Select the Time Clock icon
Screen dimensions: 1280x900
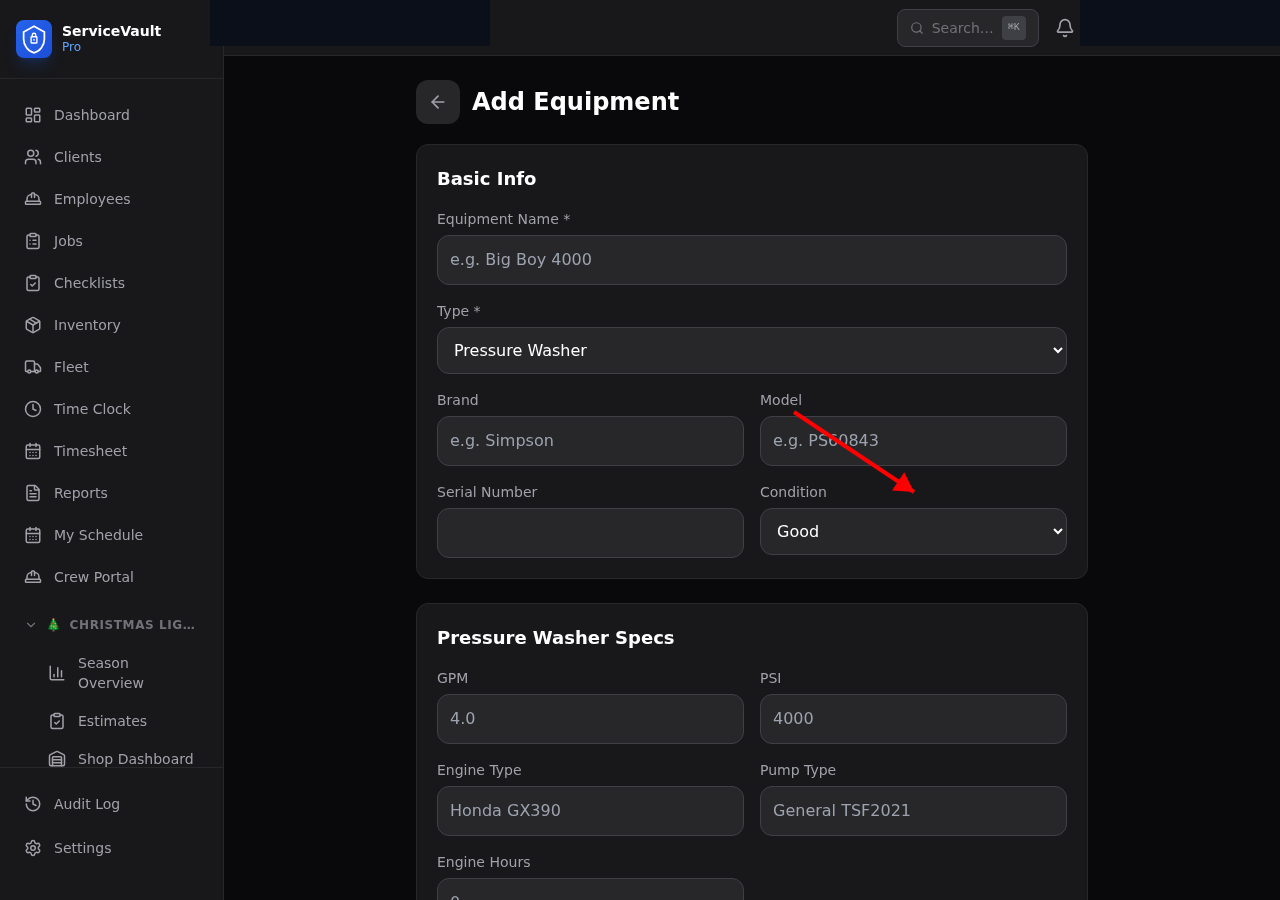pyautogui.click(x=32, y=408)
